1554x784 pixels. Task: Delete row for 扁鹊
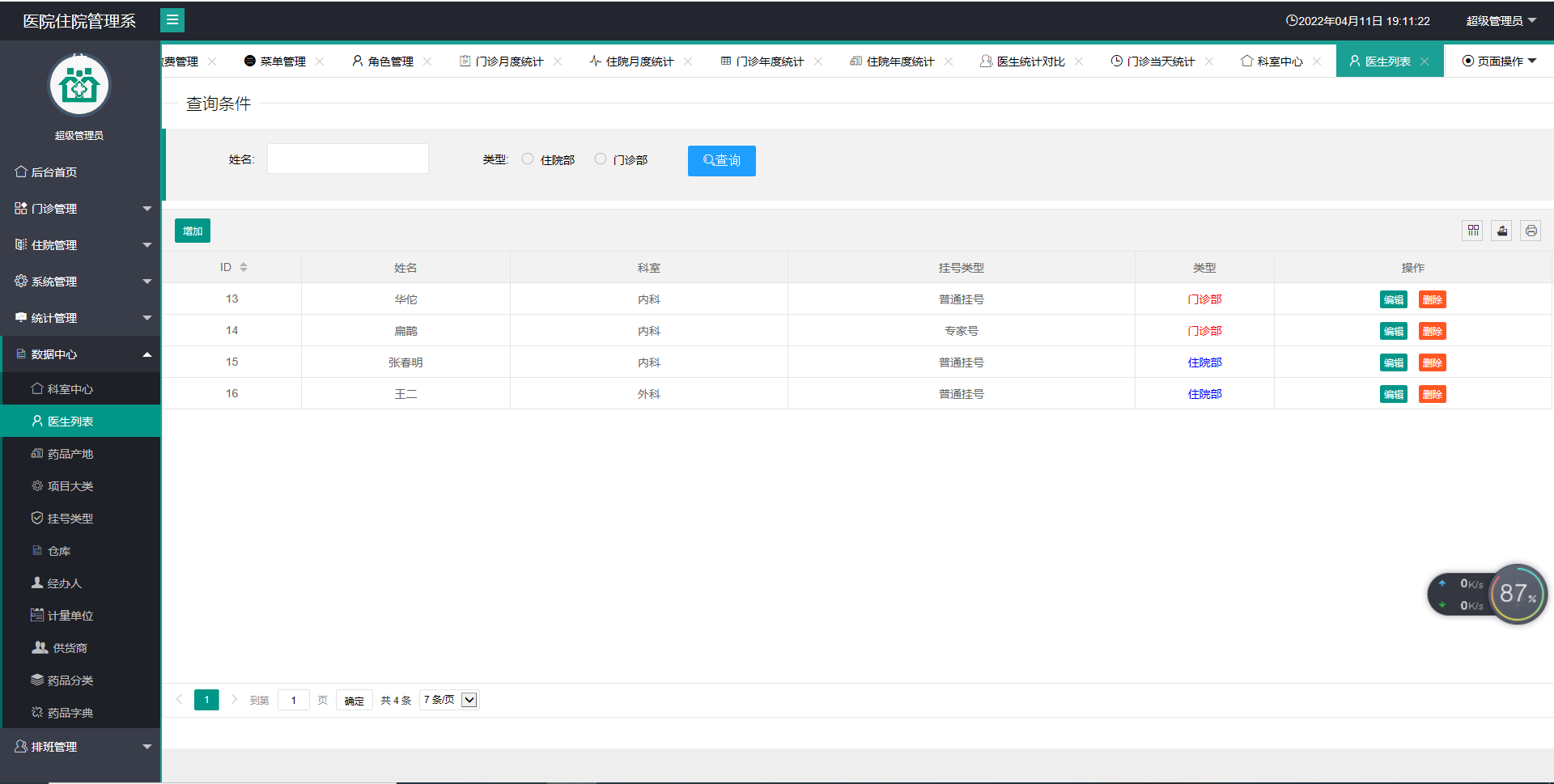1433,331
